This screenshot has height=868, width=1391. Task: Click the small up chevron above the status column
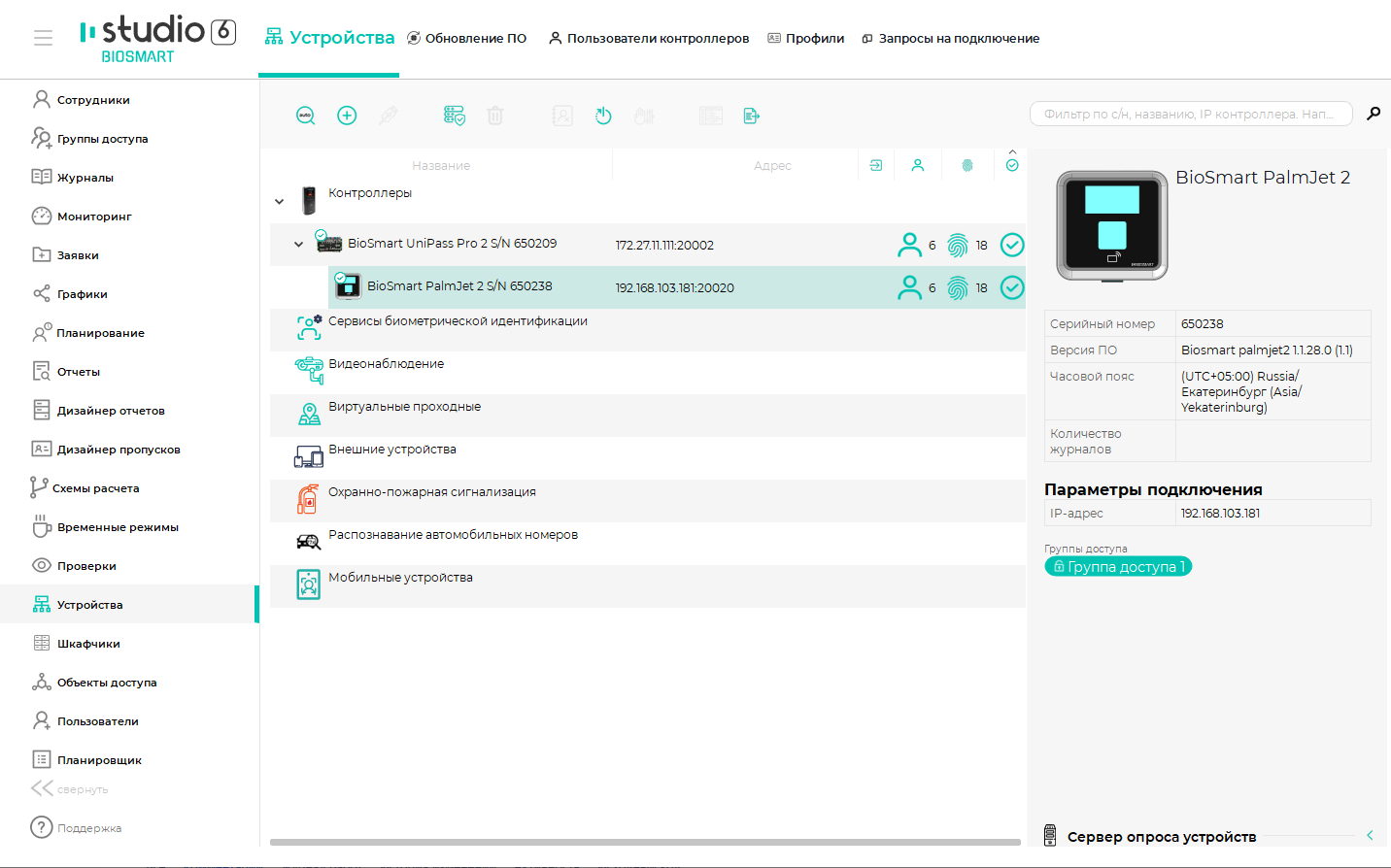1012,151
